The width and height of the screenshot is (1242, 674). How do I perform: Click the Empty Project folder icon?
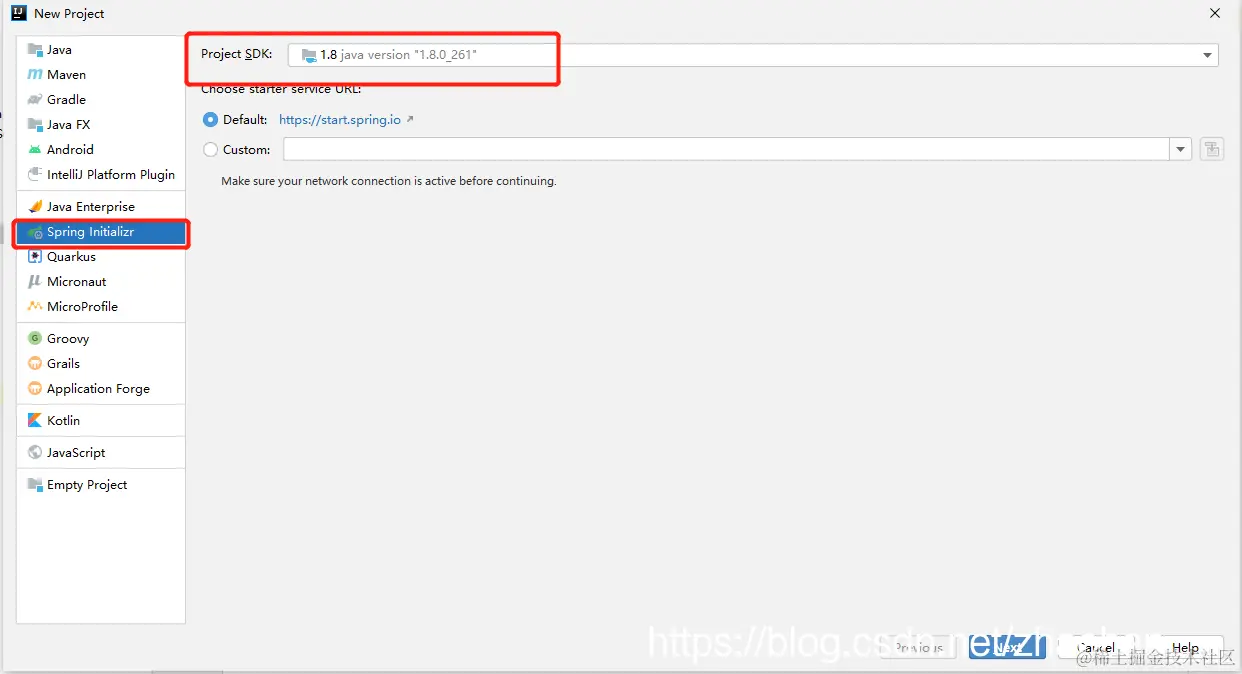coord(35,485)
